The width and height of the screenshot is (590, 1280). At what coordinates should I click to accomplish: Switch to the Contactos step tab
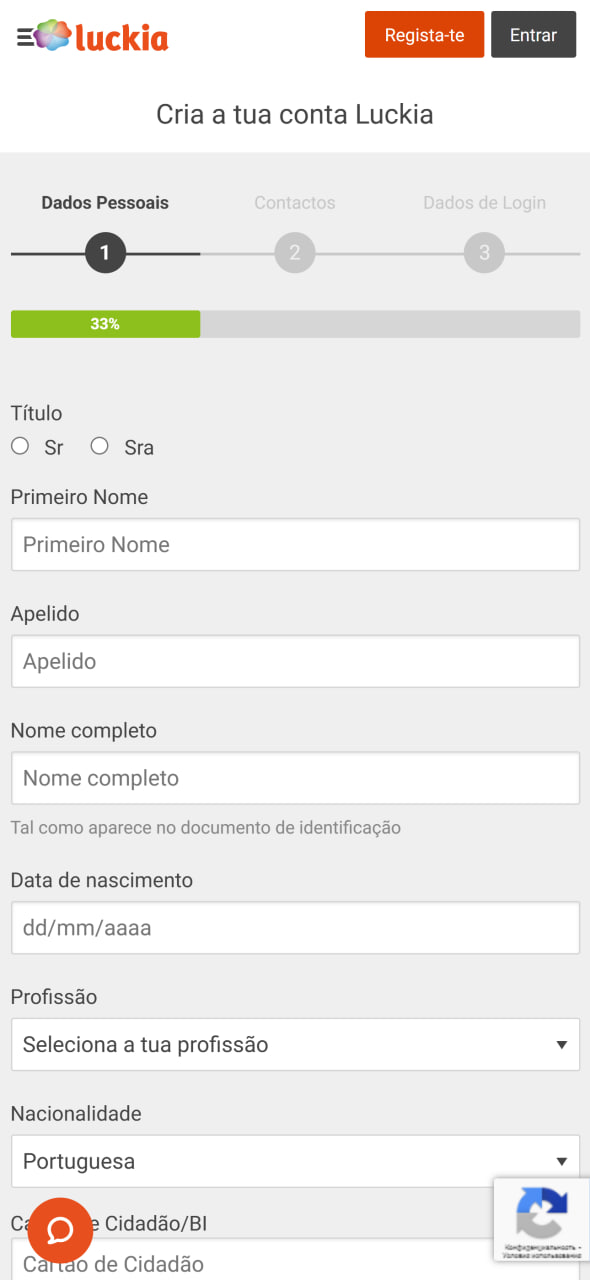click(x=295, y=203)
